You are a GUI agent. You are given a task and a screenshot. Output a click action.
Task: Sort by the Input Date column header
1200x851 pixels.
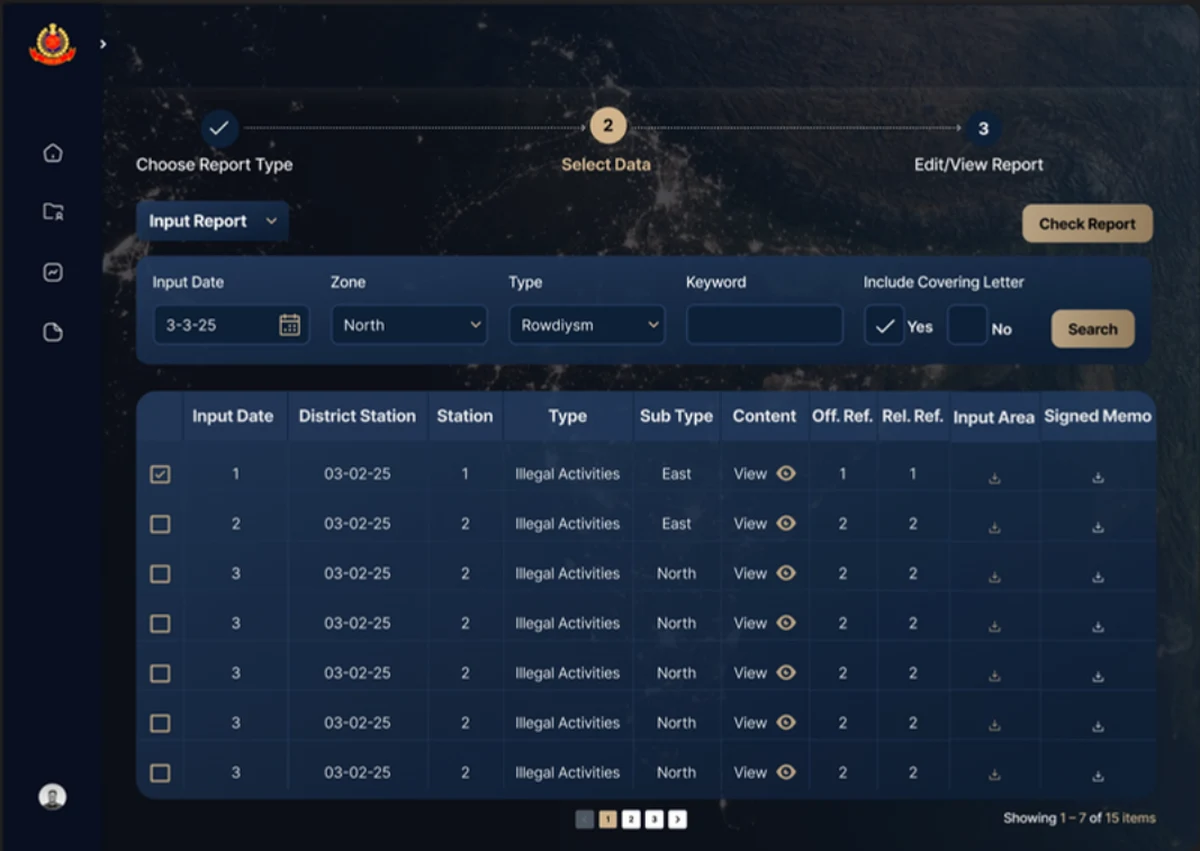pyautogui.click(x=233, y=416)
